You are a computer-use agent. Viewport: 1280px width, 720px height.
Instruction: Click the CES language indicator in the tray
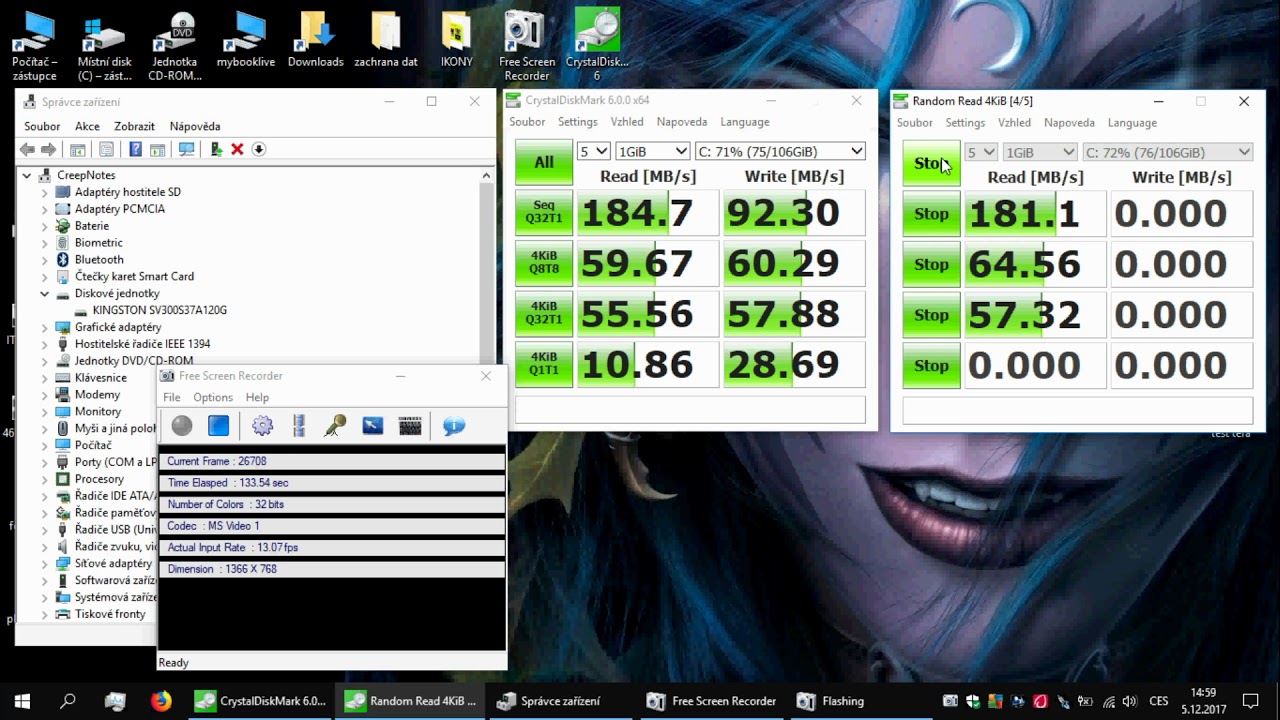click(x=1159, y=701)
